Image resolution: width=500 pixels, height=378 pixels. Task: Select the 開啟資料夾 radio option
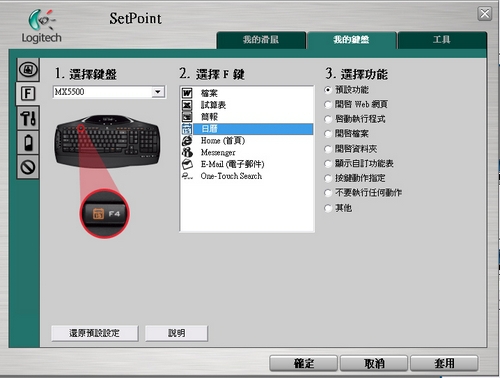coord(328,149)
